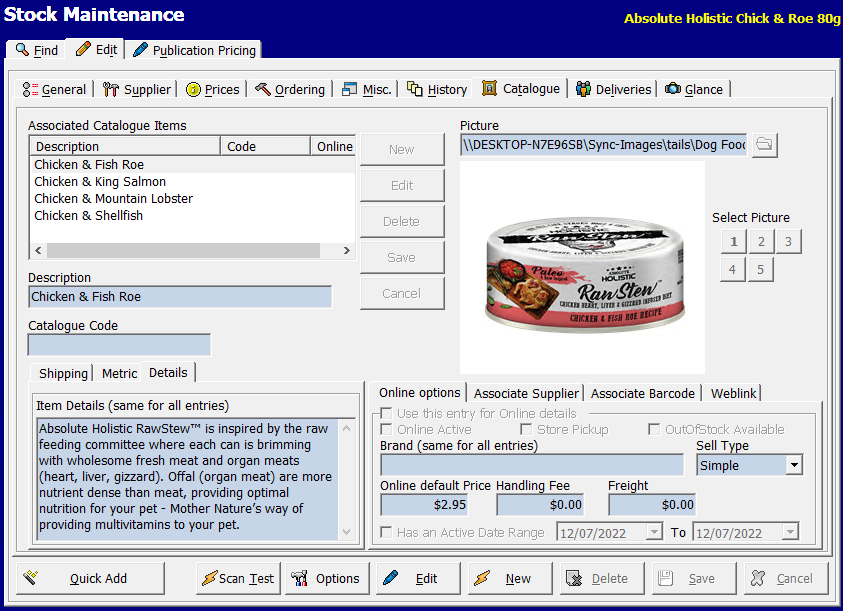Click the Scan Test lightning button

click(x=237, y=578)
